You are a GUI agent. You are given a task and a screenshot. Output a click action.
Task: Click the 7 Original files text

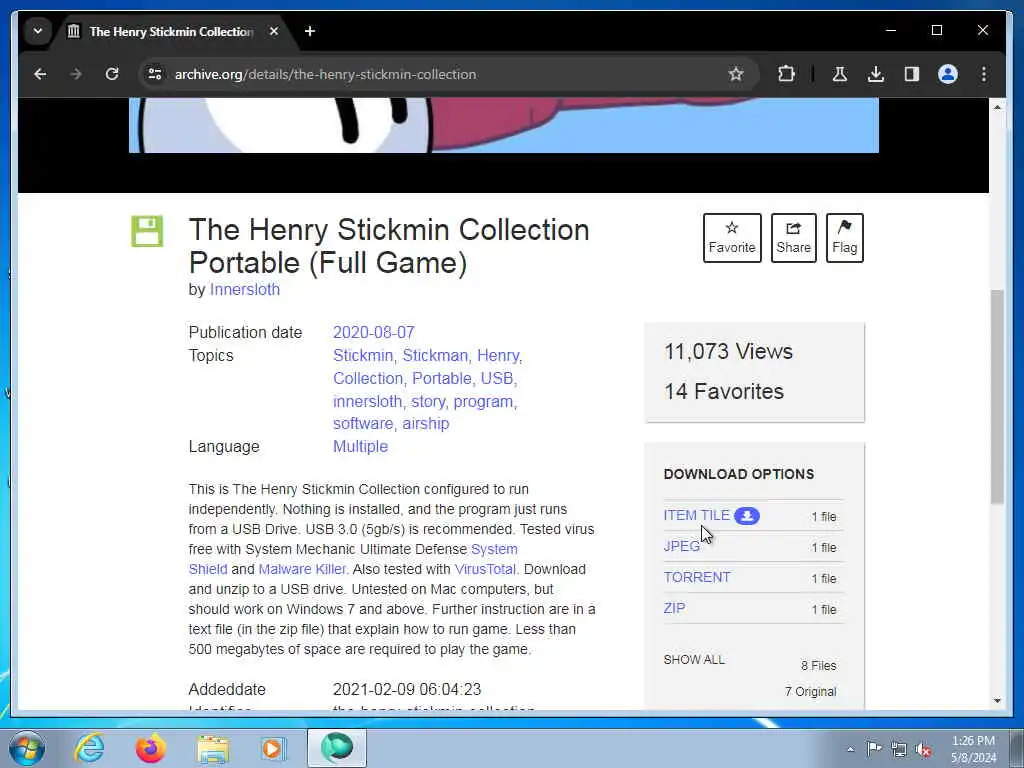tap(810, 692)
